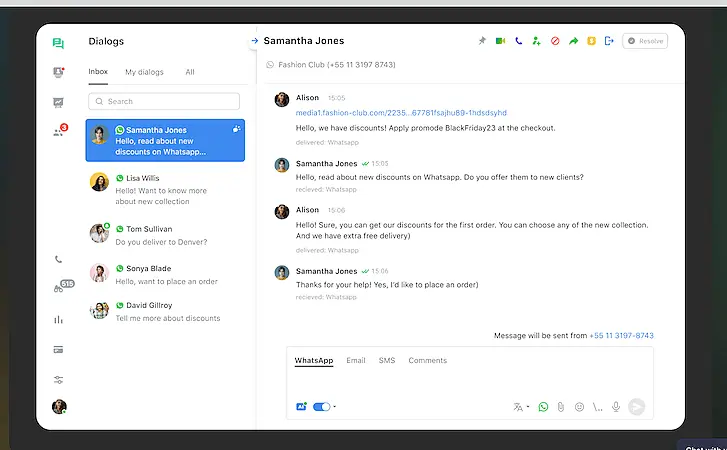Image resolution: width=727 pixels, height=450 pixels.
Task: Switch to the SMS composer tab
Action: pos(387,361)
